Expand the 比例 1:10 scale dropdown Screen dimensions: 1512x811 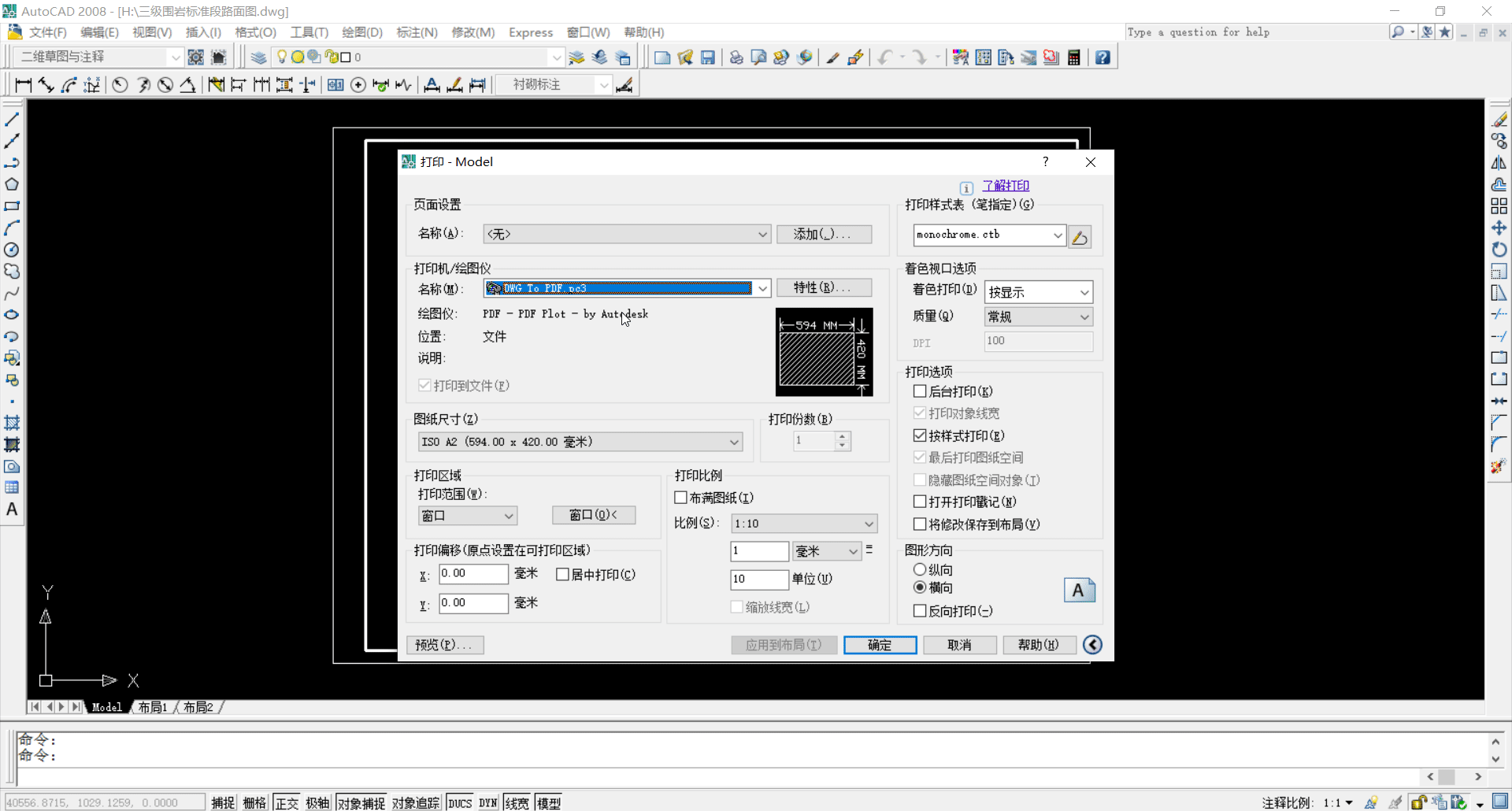tap(804, 524)
